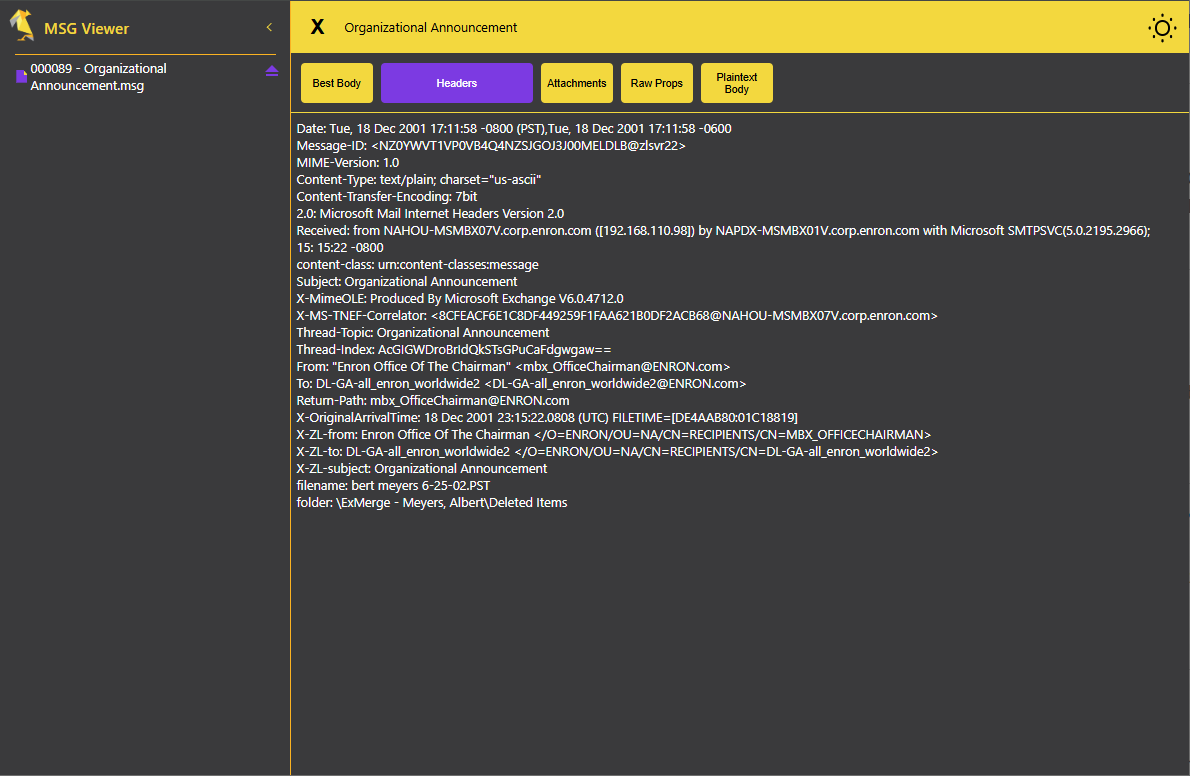Collapse the sidebar with the chevron arrow
This screenshot has width=1190, height=776.
(269, 27)
